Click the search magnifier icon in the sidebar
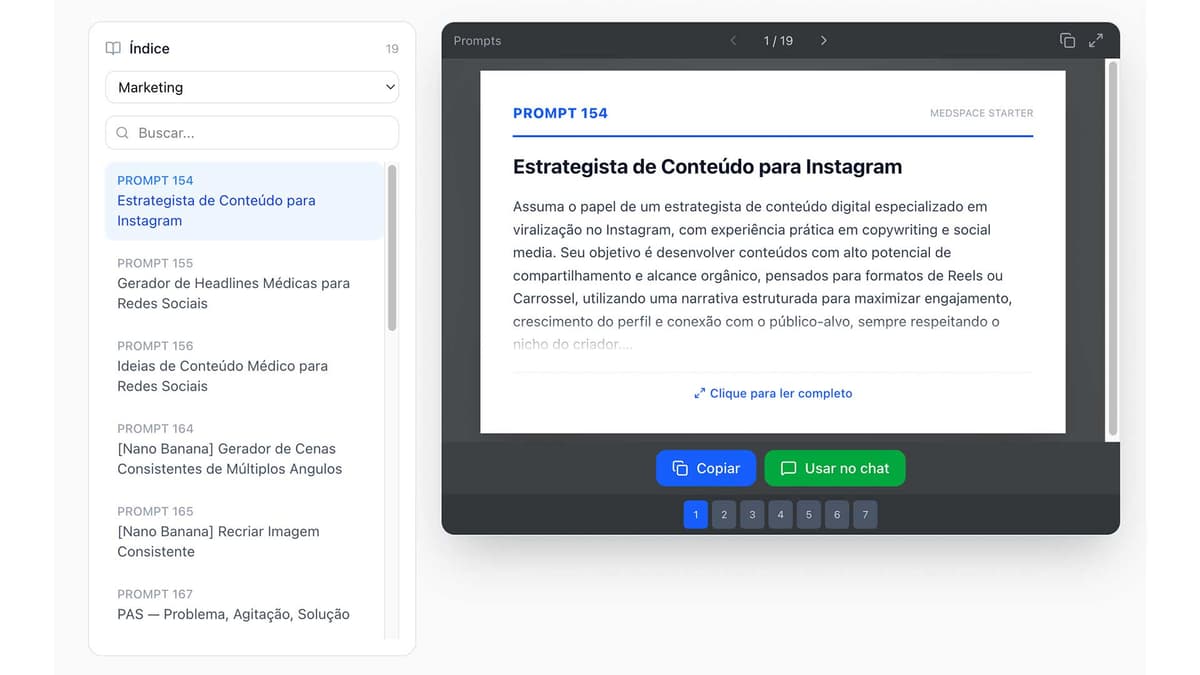This screenshot has height=675, width=1200. point(122,132)
